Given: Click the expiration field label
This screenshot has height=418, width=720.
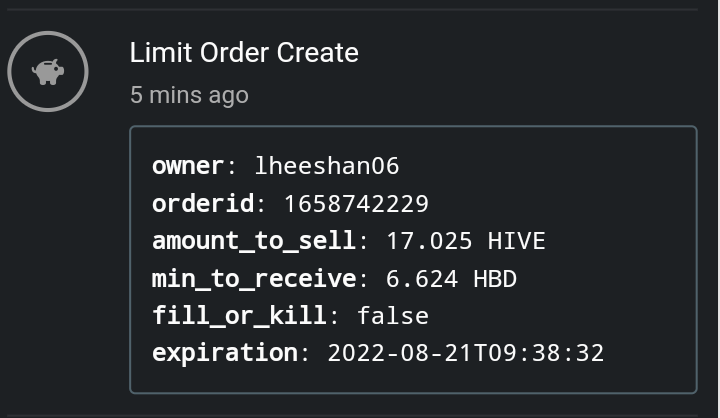Looking at the screenshot, I should click(225, 353).
